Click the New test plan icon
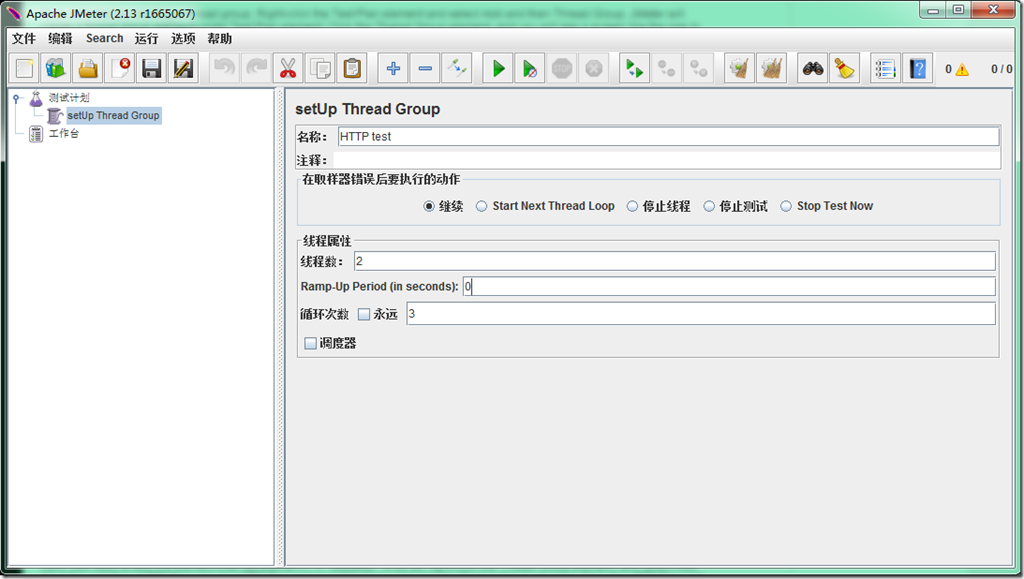The height and width of the screenshot is (579, 1024). coord(25,68)
